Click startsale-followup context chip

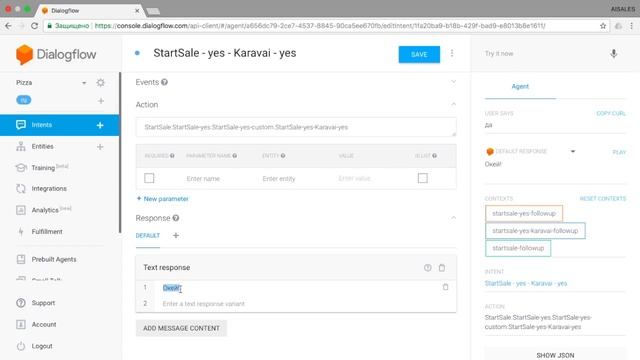point(518,248)
